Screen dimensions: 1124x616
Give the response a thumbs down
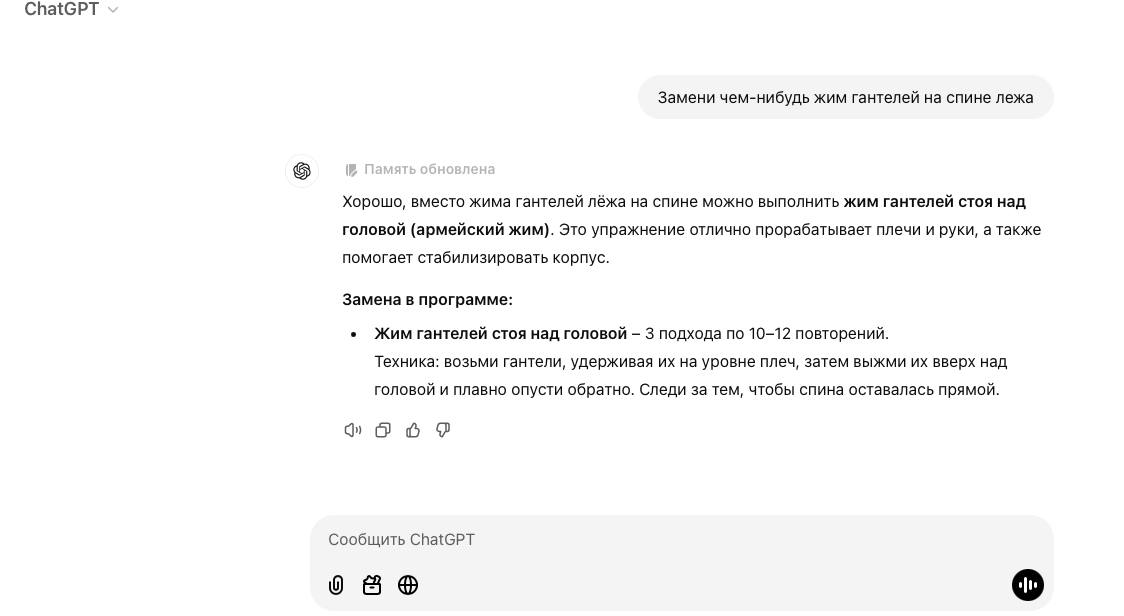443,429
